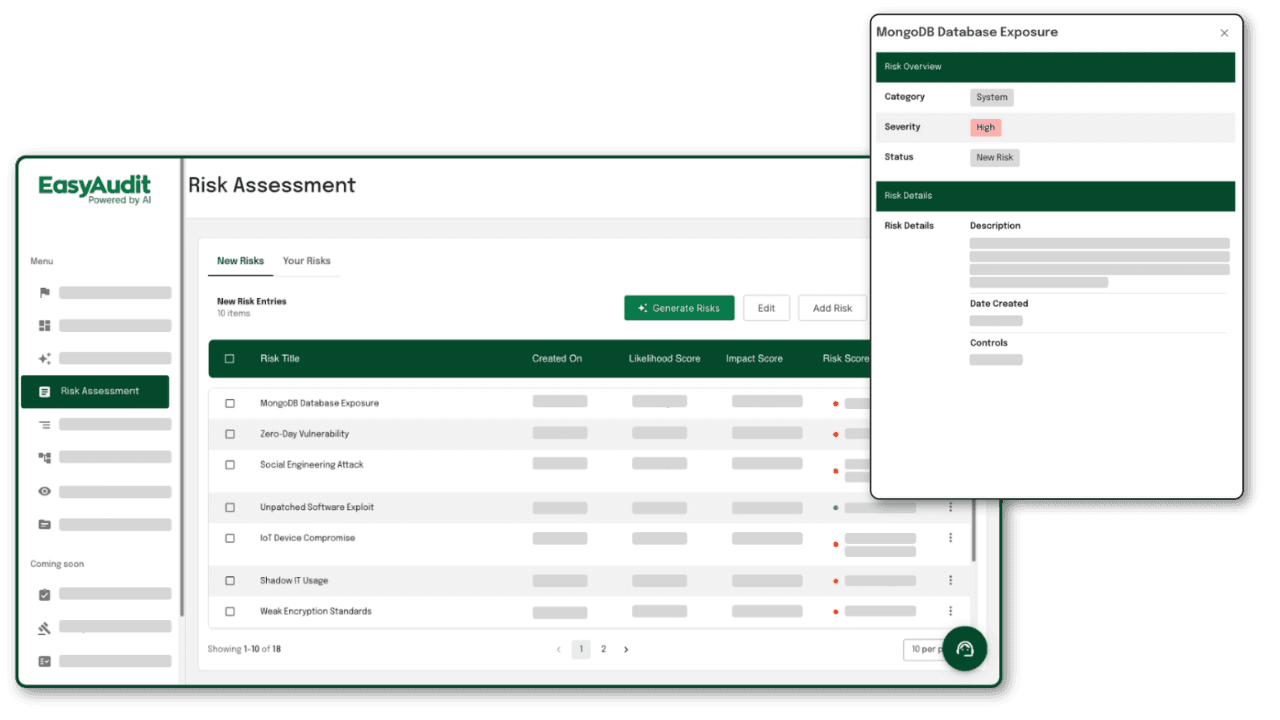Click the previous-page chevron in pagination
Screen dimensions: 1280x720
click(558, 649)
